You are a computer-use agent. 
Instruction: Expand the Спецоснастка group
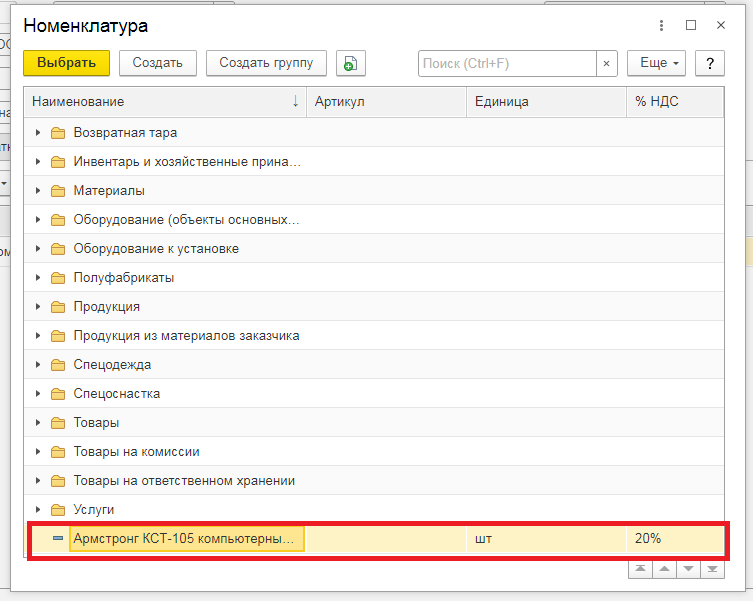(x=38, y=394)
